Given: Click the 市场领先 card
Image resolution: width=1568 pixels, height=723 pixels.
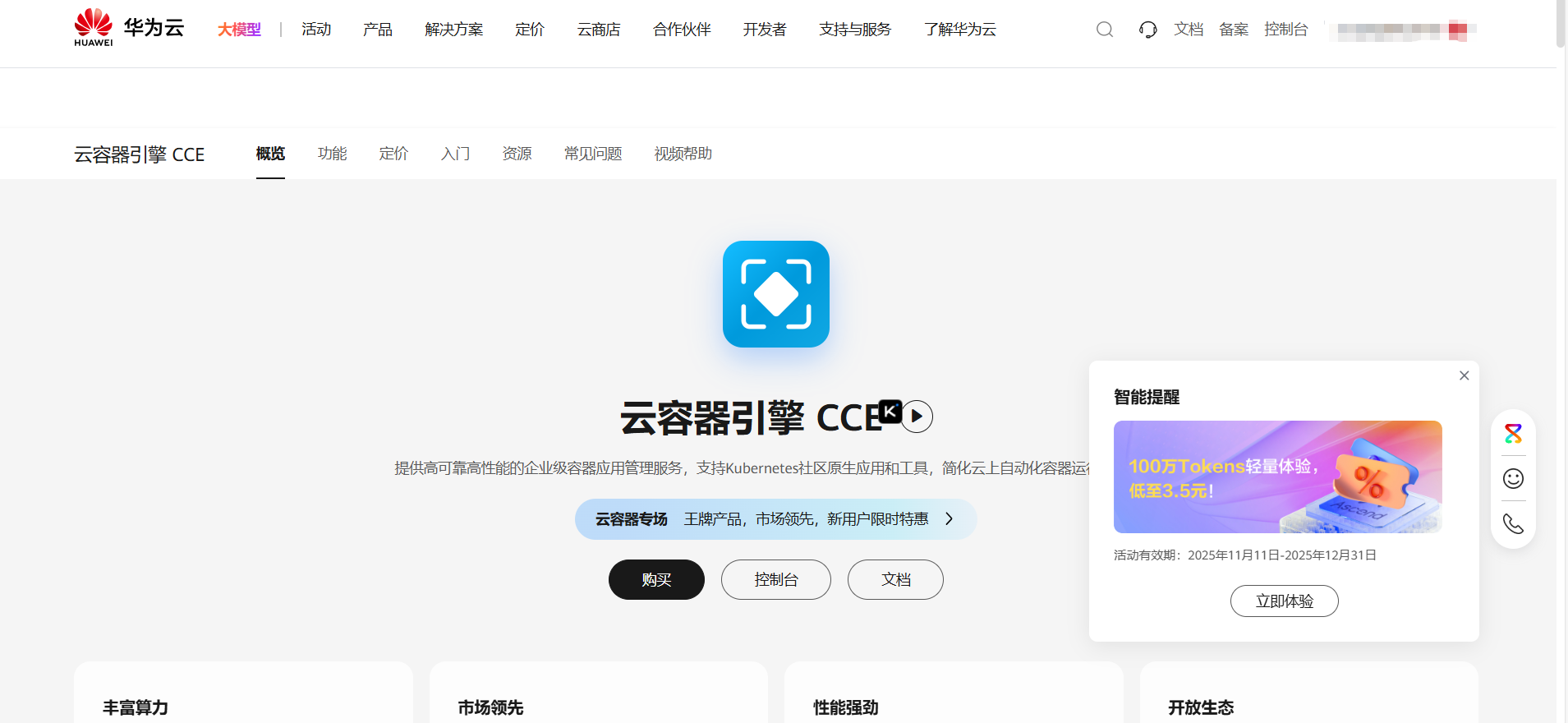Looking at the screenshot, I should [x=599, y=693].
